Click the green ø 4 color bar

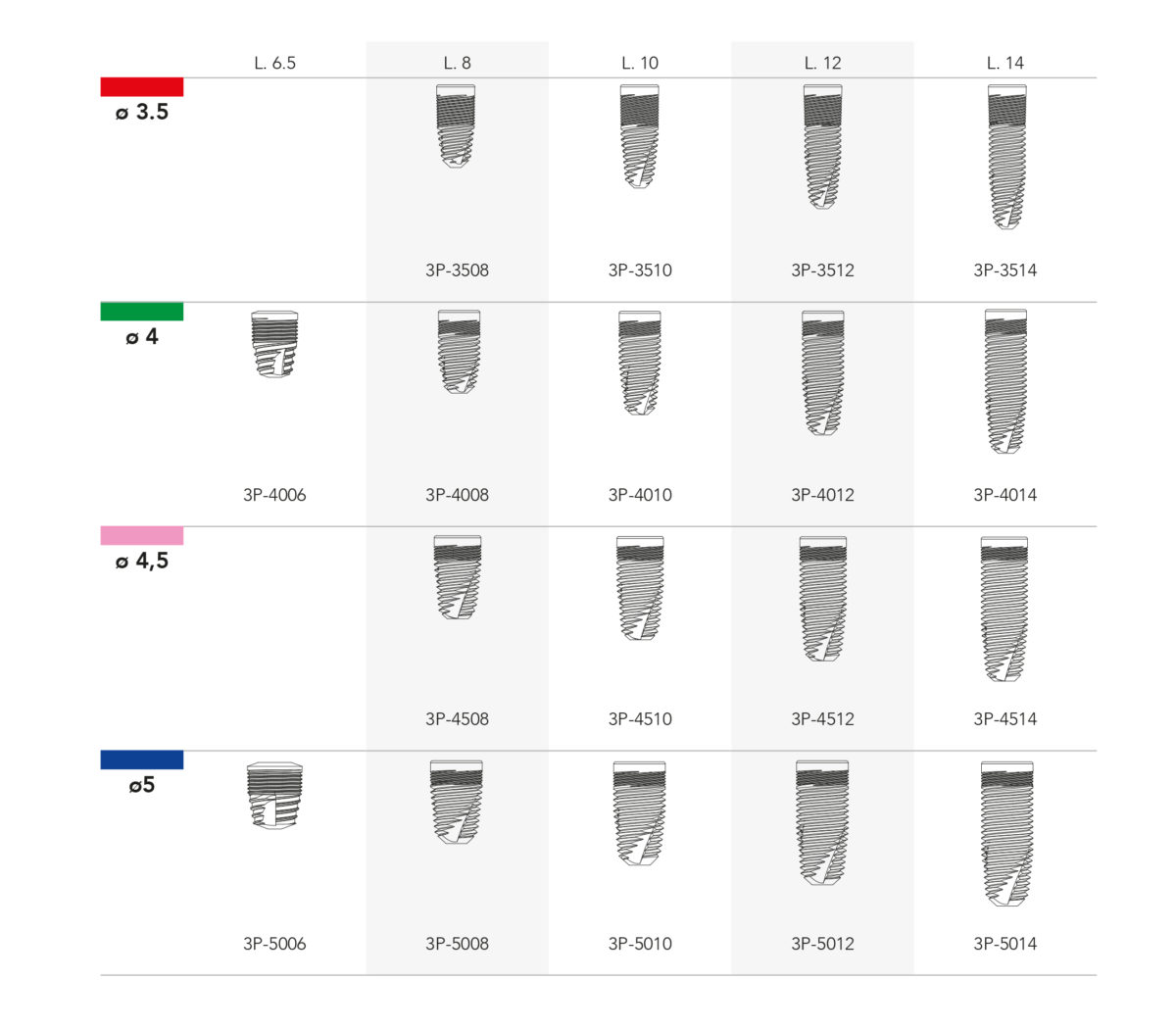142,312
